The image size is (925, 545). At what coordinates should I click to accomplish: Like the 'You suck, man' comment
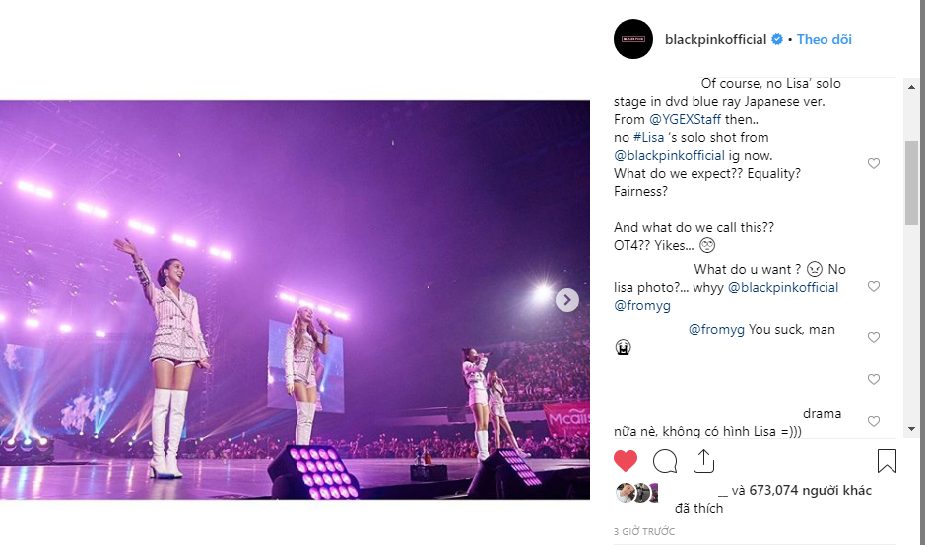click(x=874, y=337)
